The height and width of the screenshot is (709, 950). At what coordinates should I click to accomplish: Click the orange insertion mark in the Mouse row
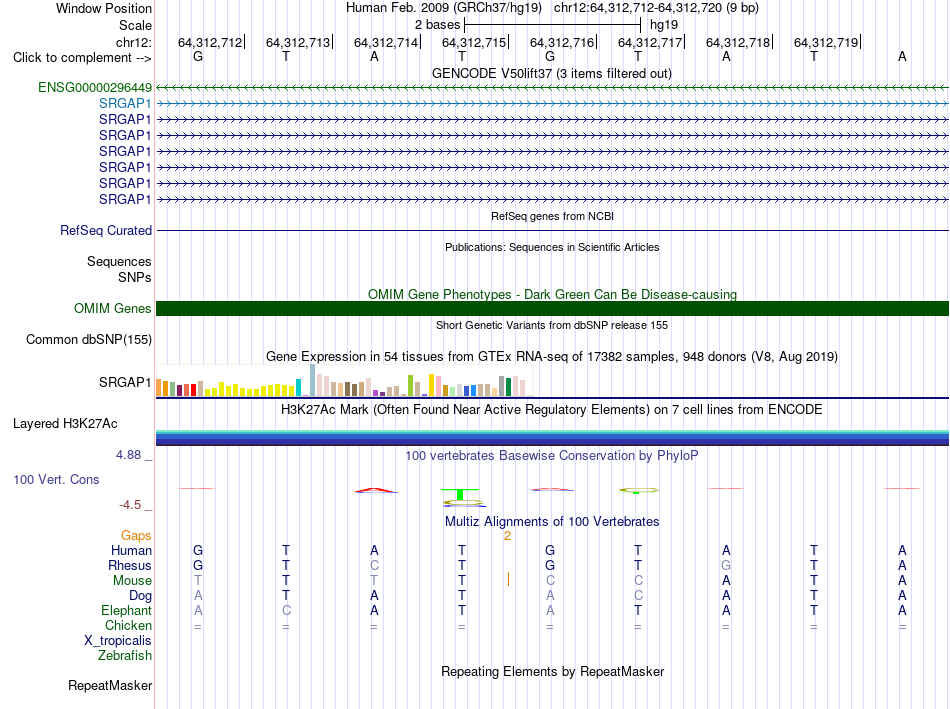[508, 579]
